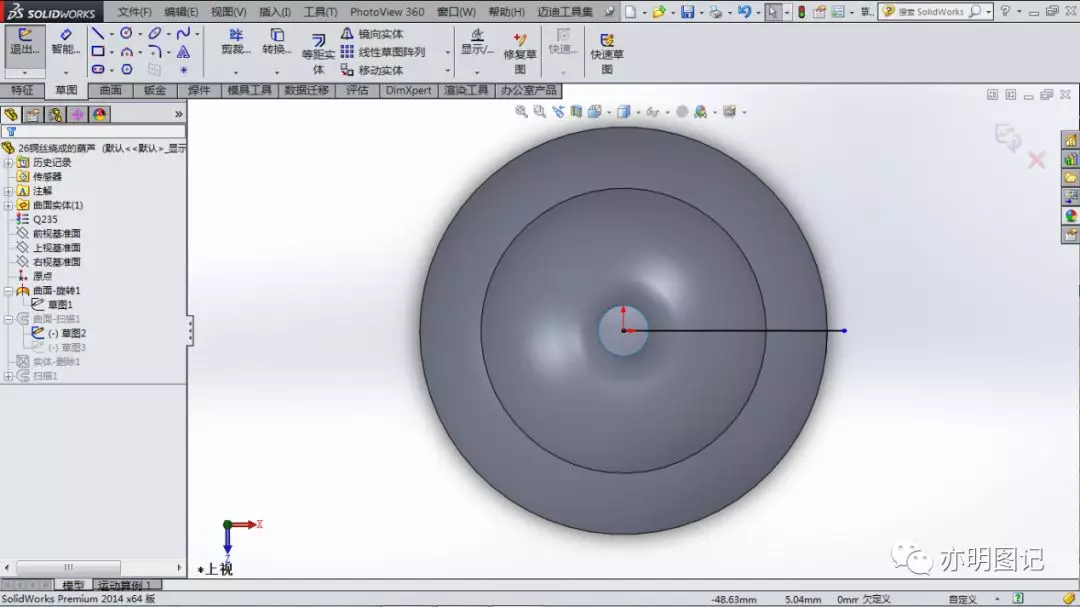Click 镜向实体 mirror entities
The image size is (1080, 607).
[x=373, y=33]
